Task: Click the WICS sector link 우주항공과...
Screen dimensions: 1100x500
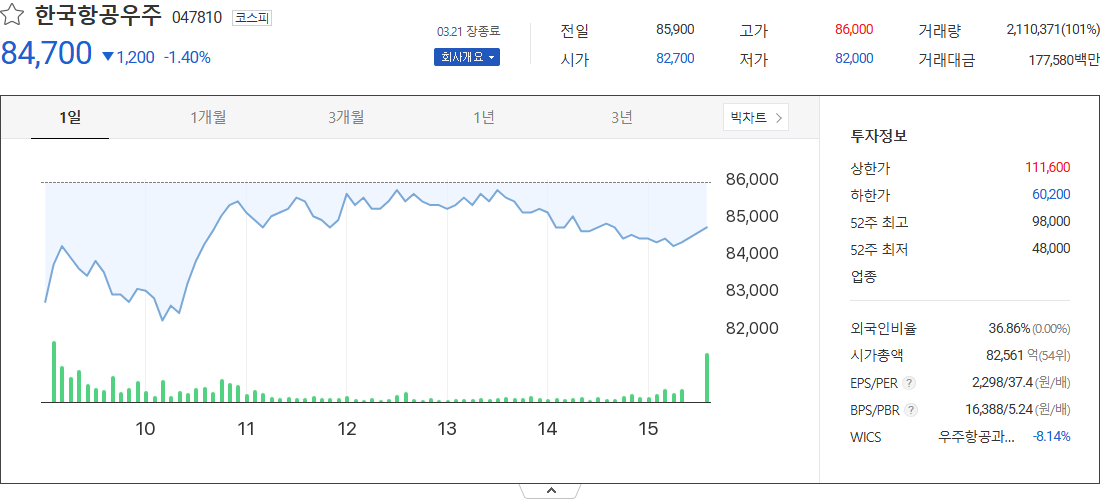Action: coord(976,437)
